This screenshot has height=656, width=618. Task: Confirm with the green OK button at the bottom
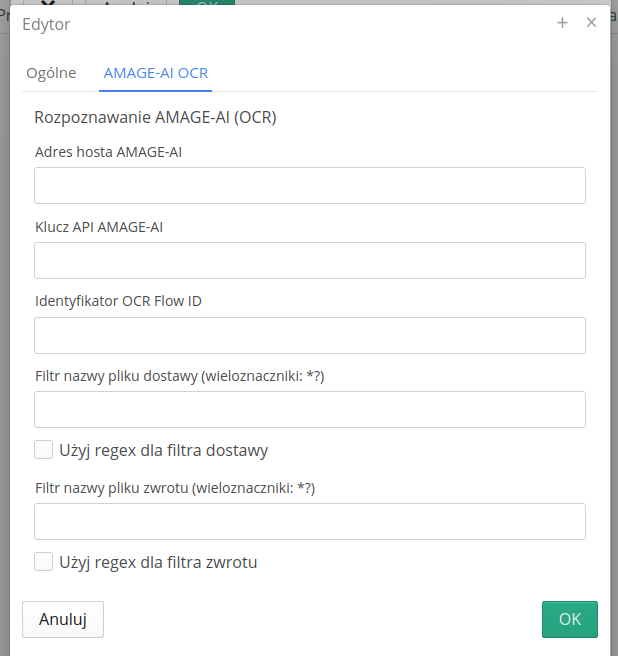(x=569, y=619)
